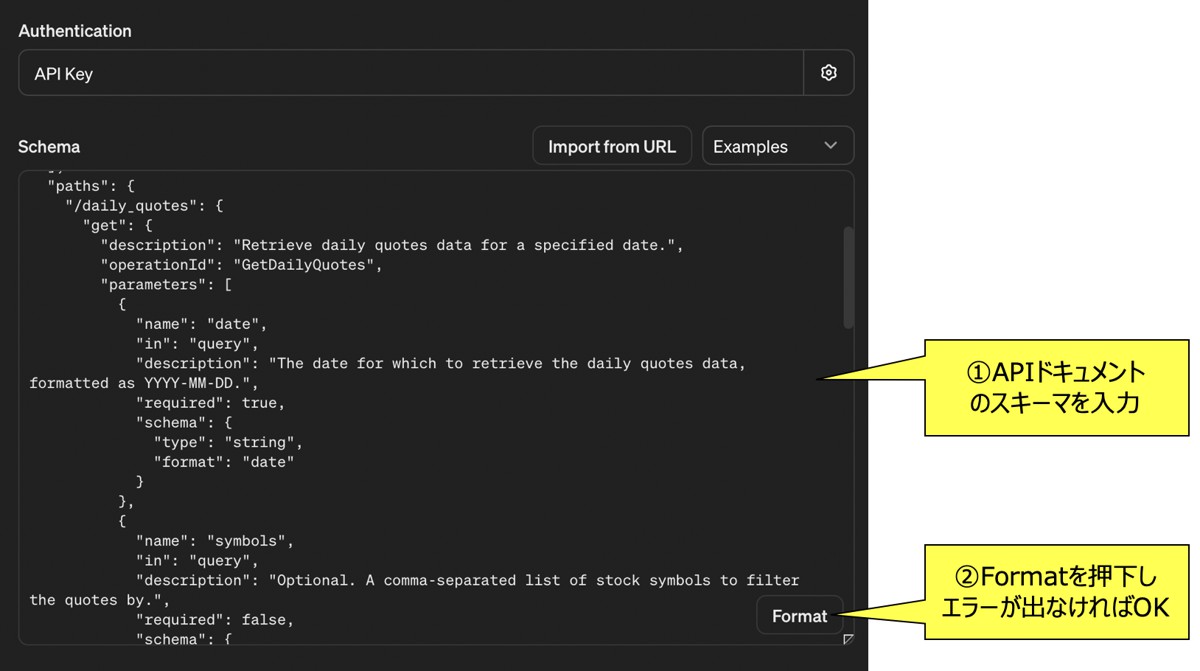
Task: Open the Examples dropdown
Action: pos(777,146)
